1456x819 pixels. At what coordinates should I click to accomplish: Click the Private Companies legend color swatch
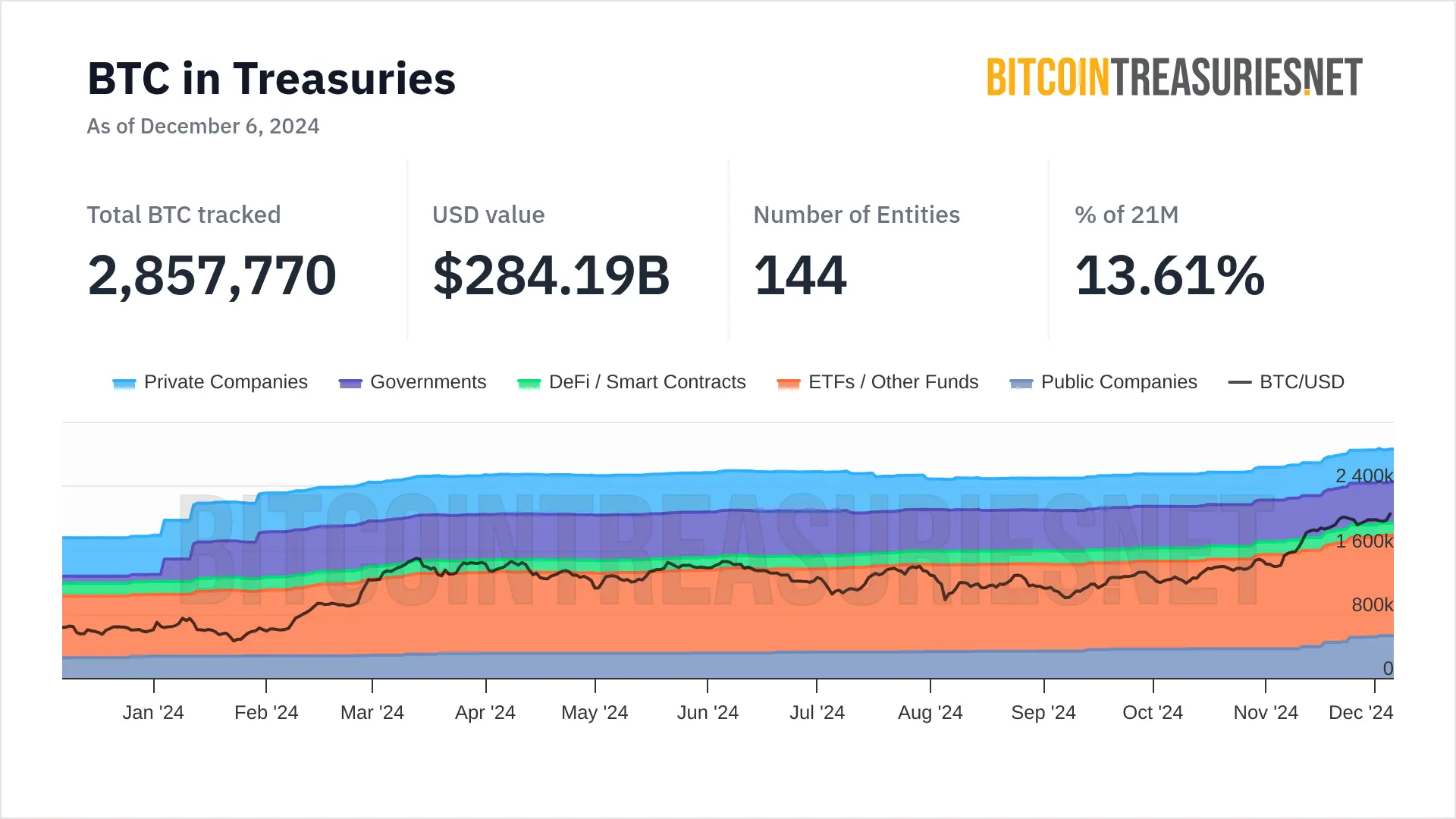(x=124, y=383)
